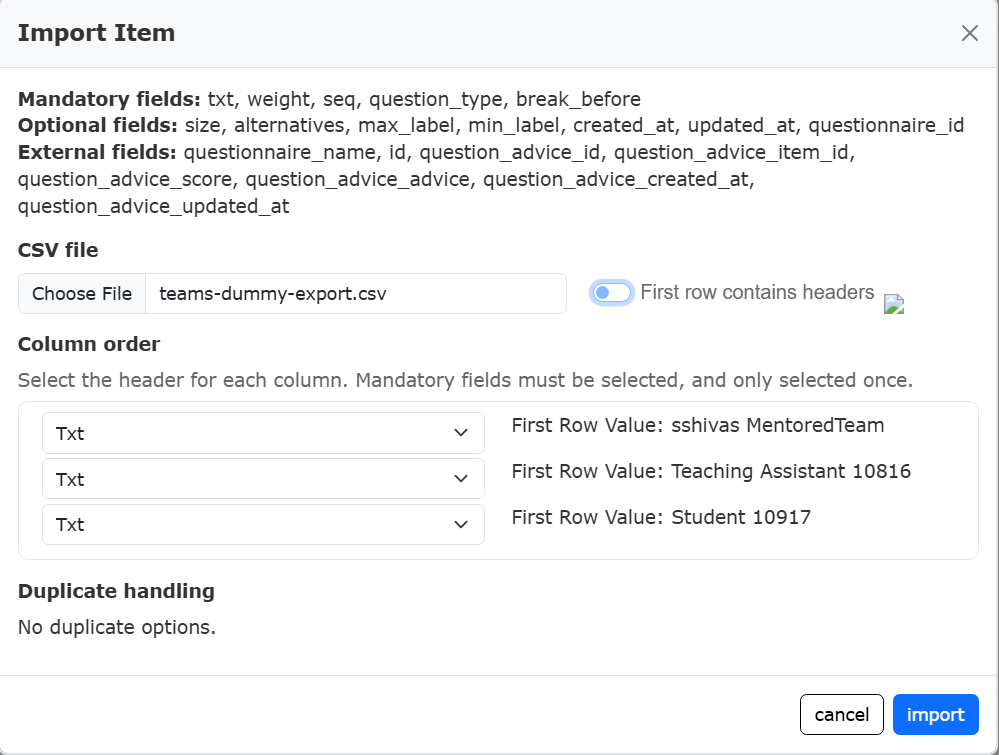
Task: Click the "First Row Value: Student 10917" text
Action: coord(661,517)
